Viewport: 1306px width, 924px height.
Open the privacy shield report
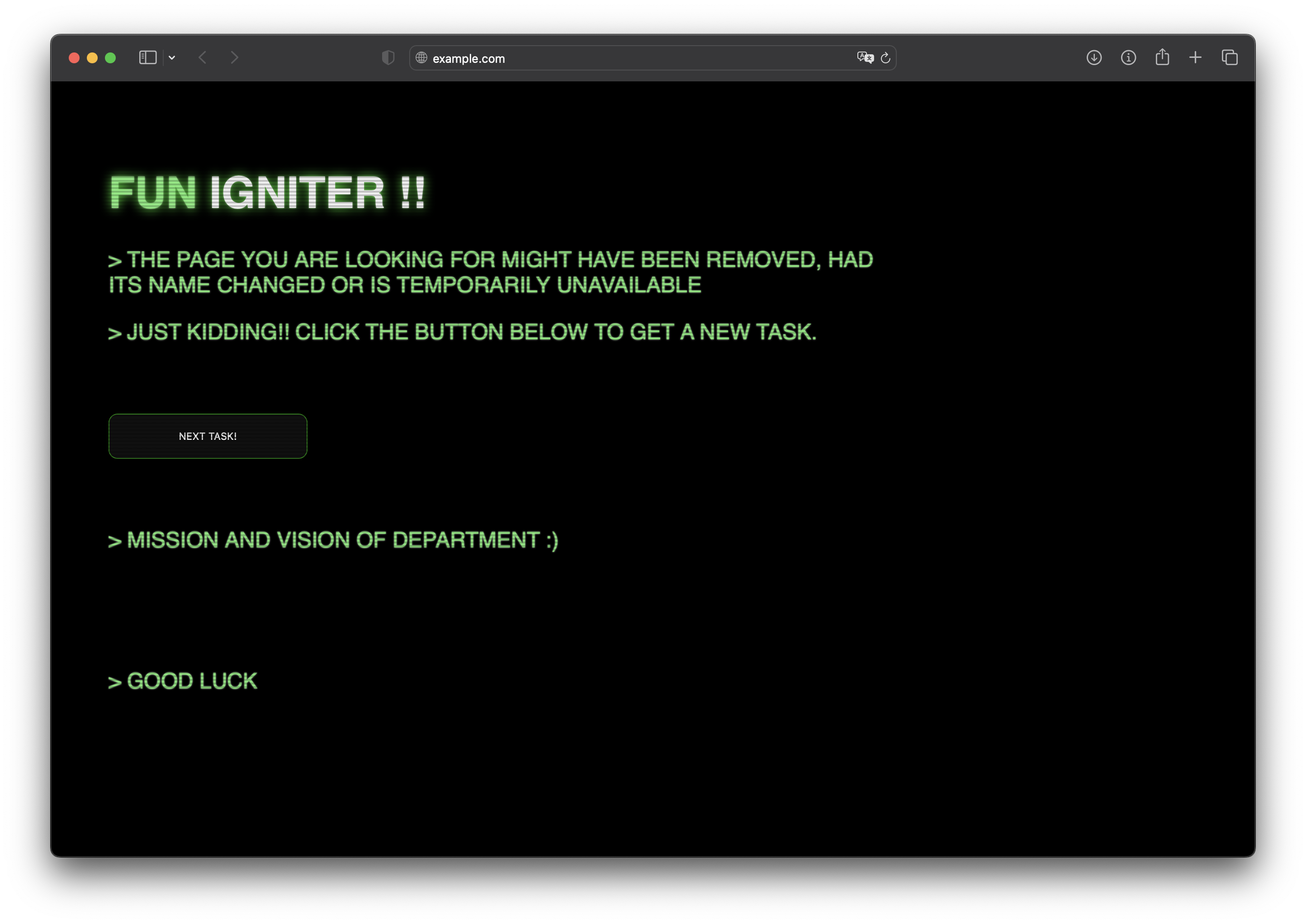tap(388, 57)
